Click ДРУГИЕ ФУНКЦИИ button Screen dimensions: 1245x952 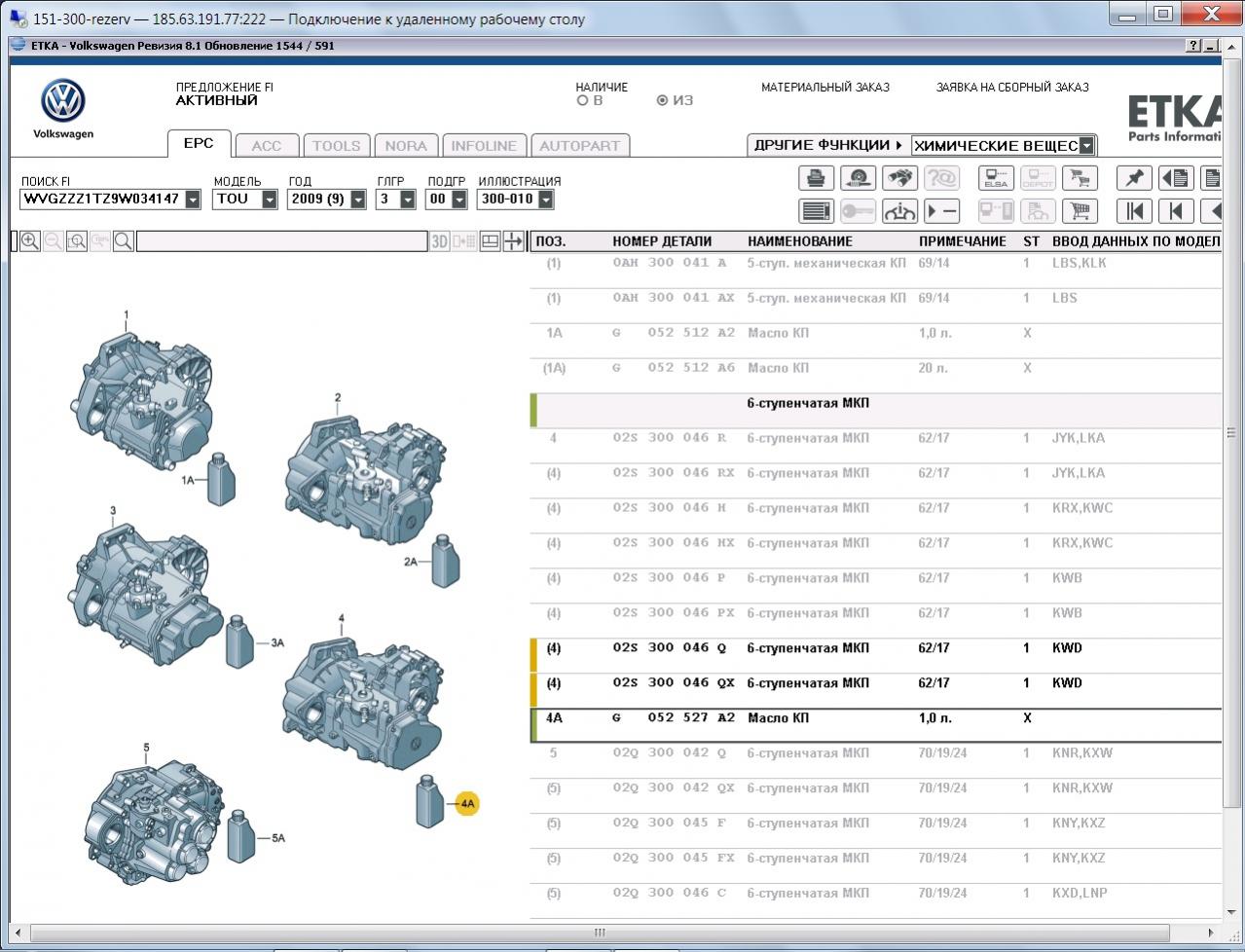point(827,145)
